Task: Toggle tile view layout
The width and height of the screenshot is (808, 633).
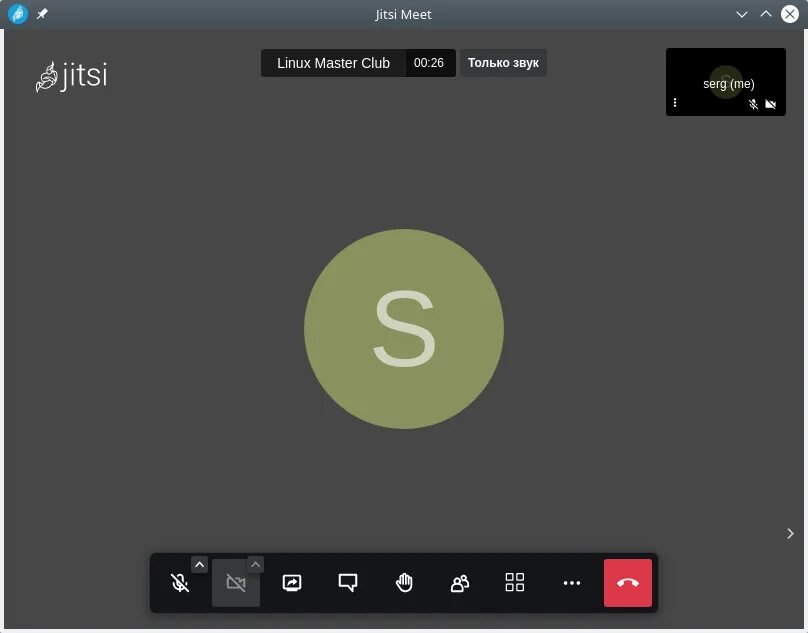Action: click(x=515, y=583)
